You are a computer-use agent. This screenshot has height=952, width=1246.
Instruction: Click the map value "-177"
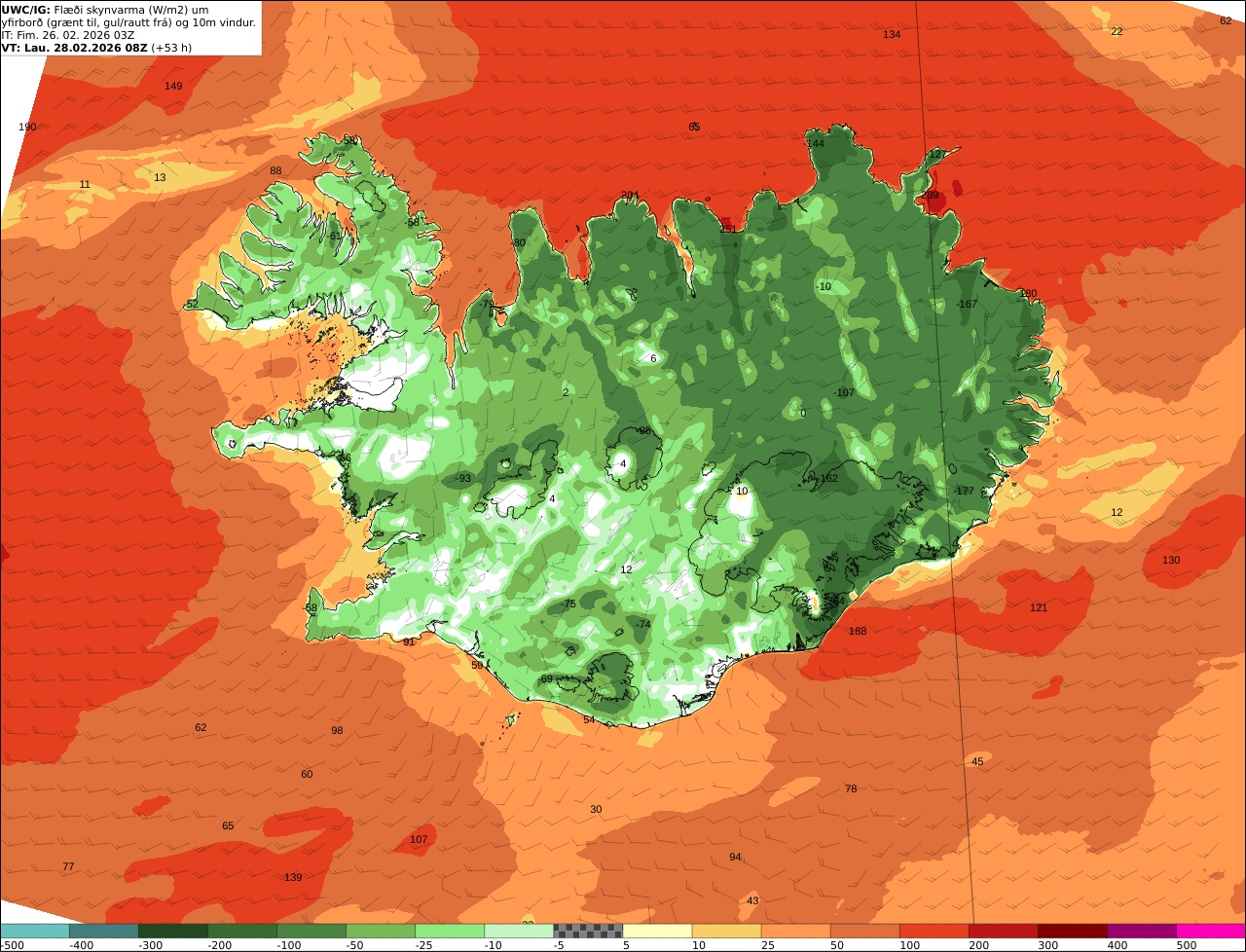click(964, 492)
